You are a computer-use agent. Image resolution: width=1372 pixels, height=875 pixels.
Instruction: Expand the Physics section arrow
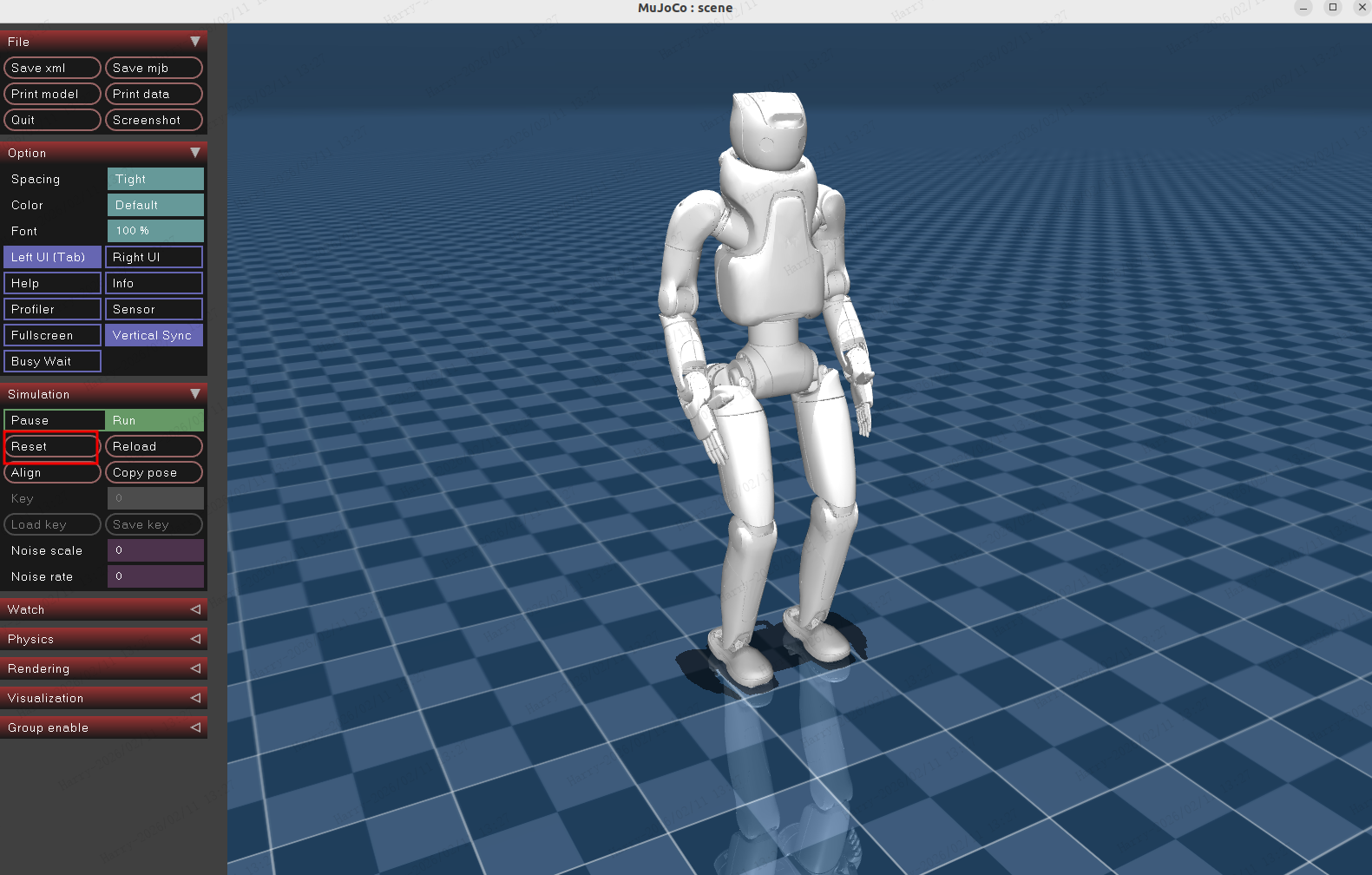click(194, 639)
